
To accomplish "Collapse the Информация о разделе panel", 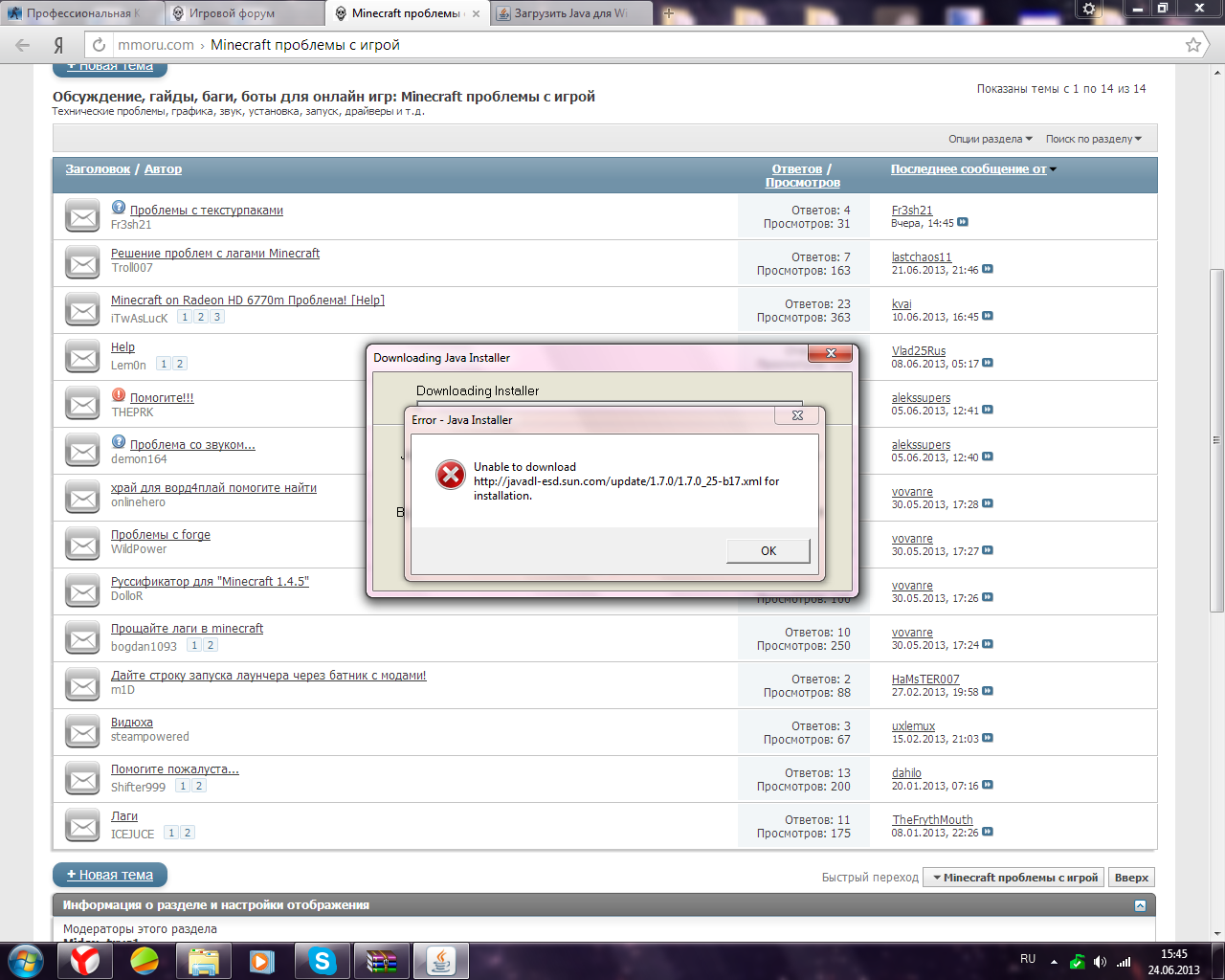I will 1140,905.
